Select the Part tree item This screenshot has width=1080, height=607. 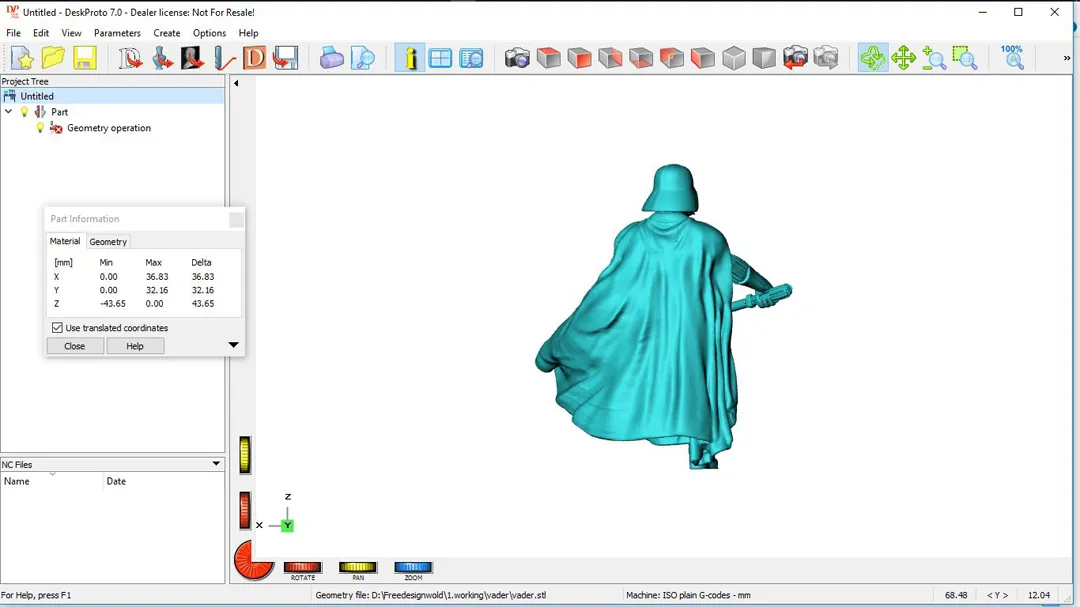pyautogui.click(x=59, y=112)
